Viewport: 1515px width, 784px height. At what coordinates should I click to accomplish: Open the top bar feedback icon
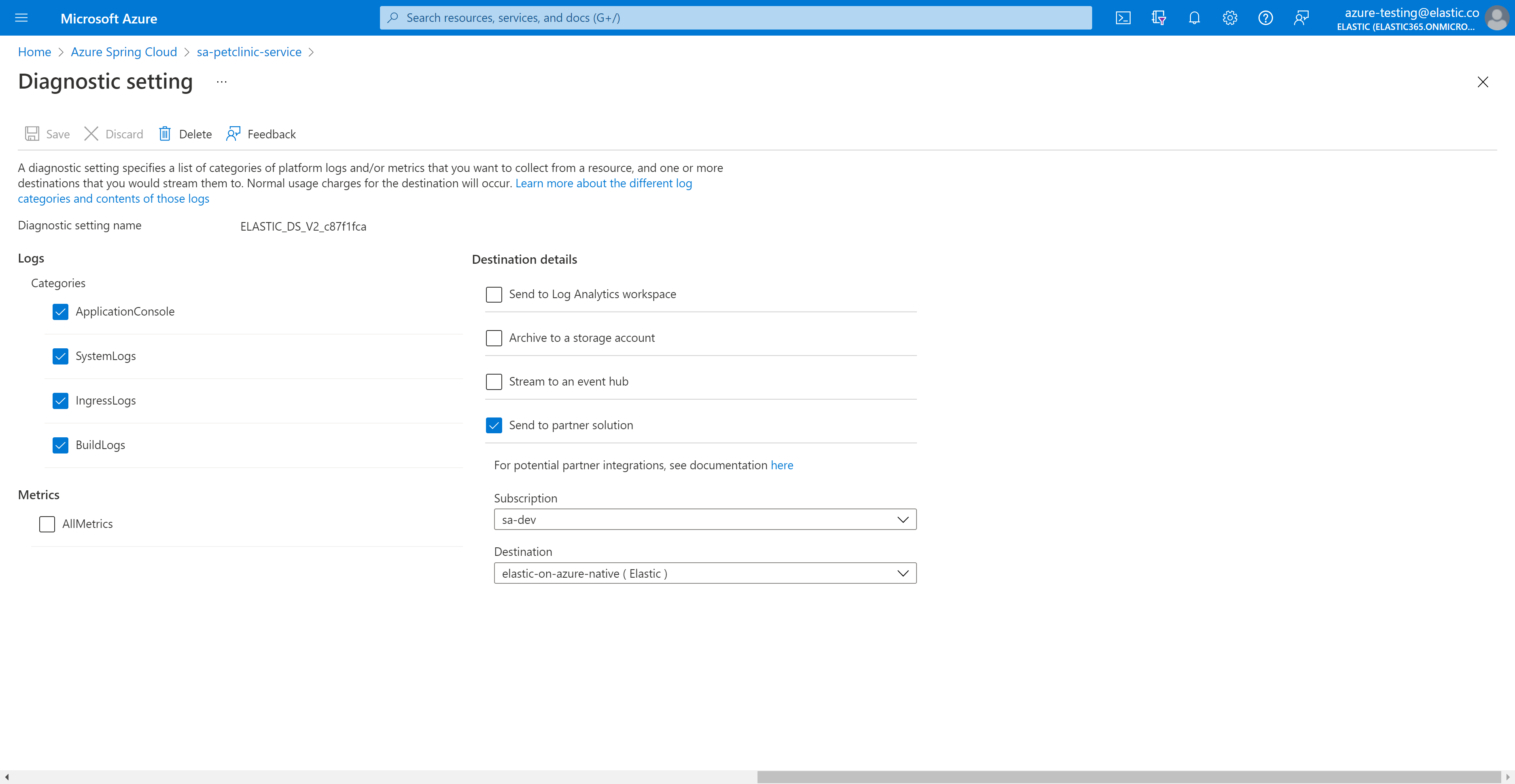pyautogui.click(x=1301, y=18)
